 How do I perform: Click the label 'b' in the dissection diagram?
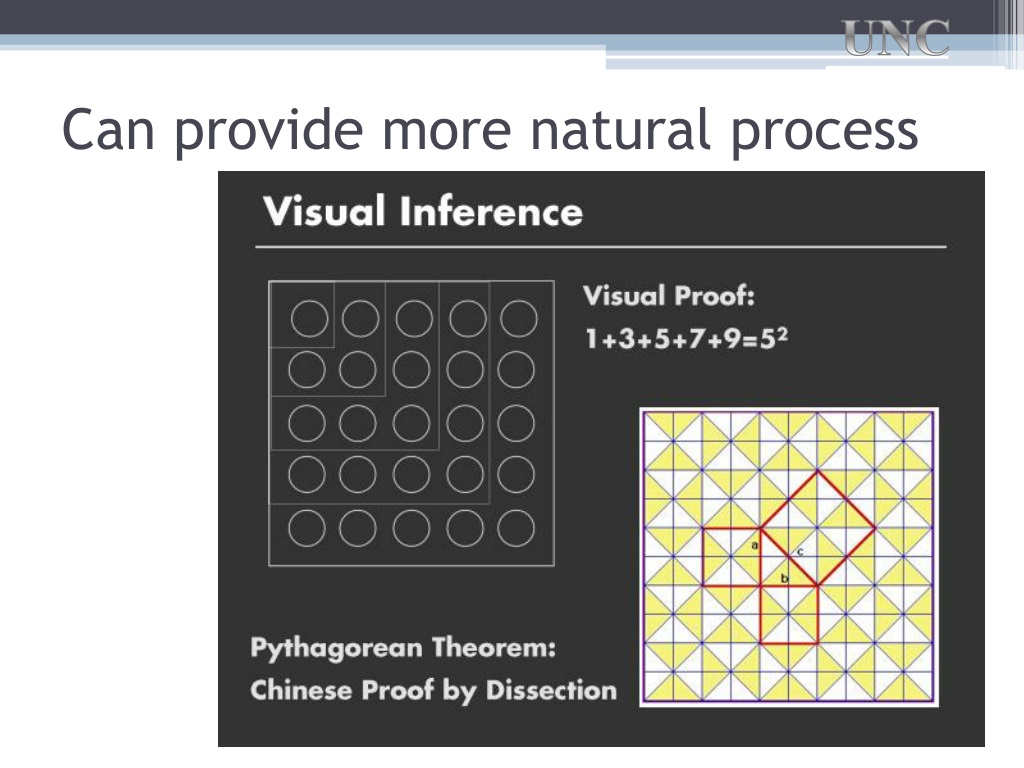785,578
